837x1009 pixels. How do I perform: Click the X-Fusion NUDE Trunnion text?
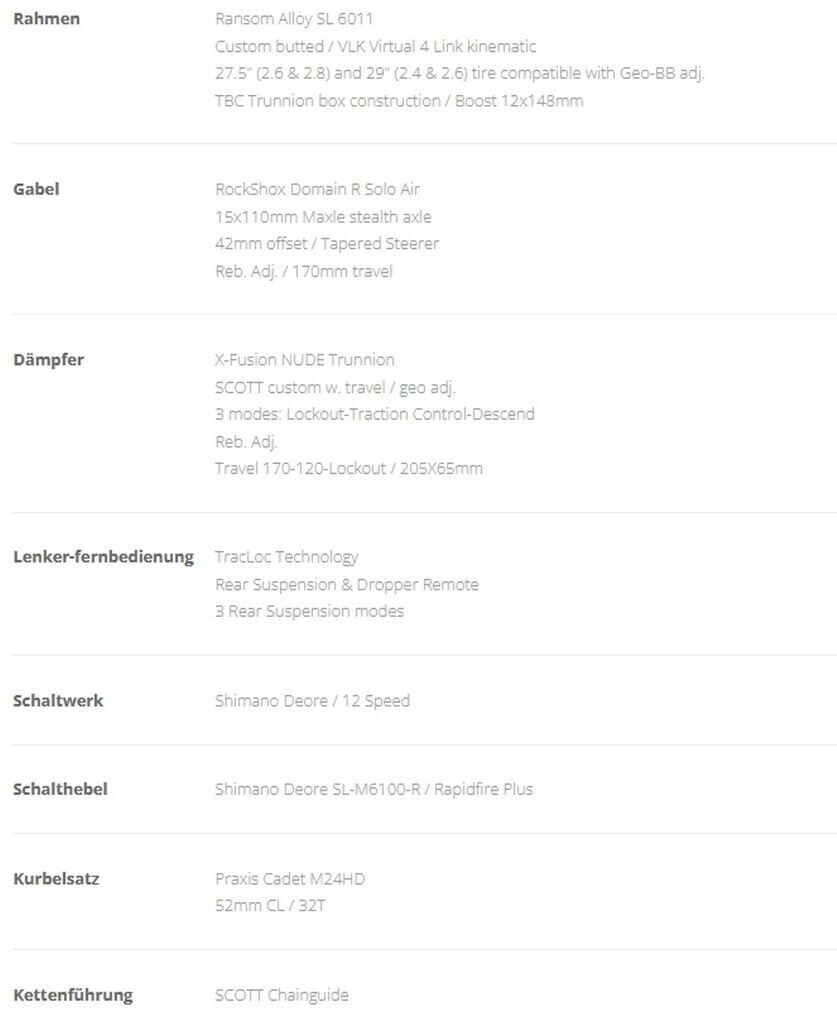304,360
